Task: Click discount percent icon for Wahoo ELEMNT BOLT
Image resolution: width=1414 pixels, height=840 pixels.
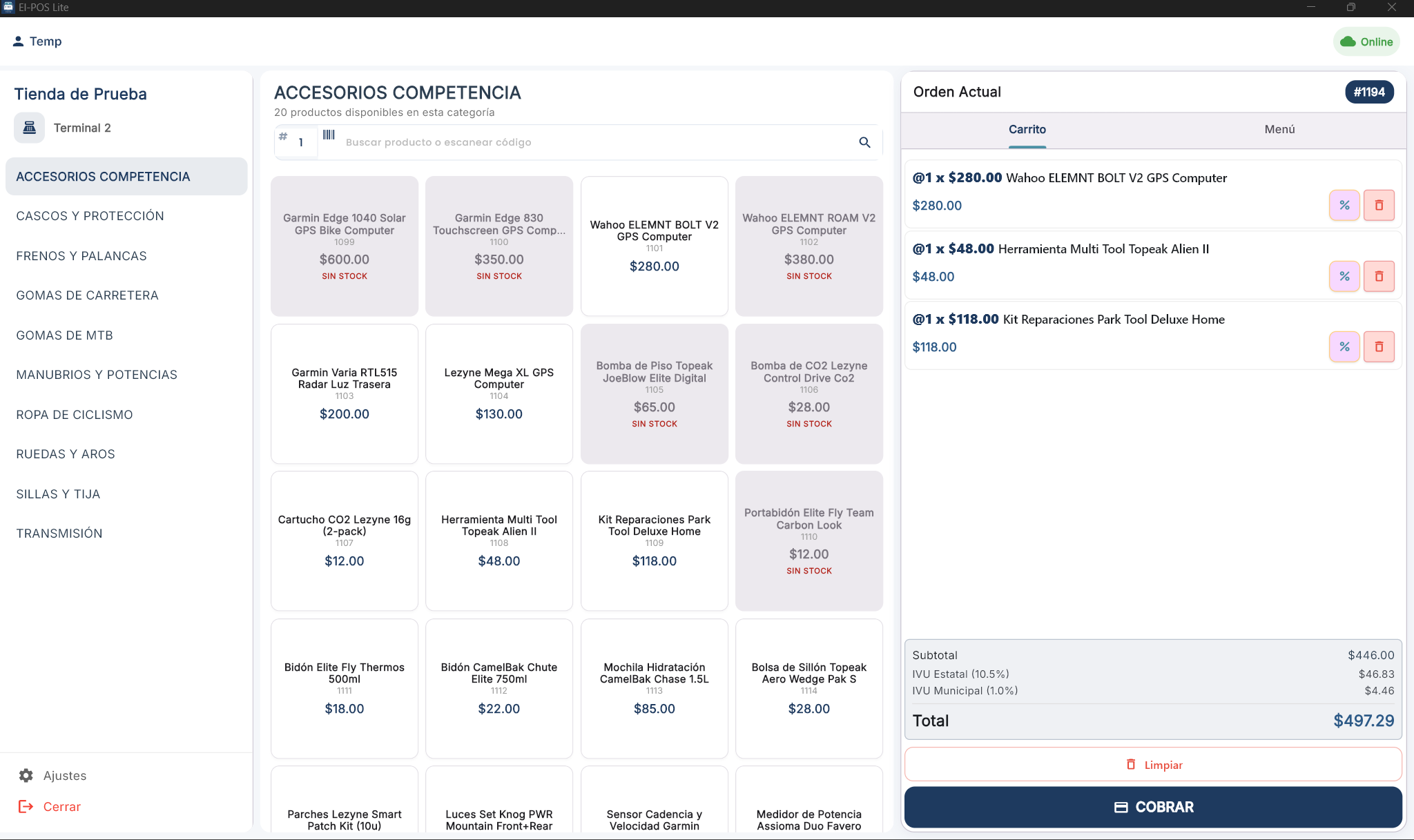Action: 1344,205
